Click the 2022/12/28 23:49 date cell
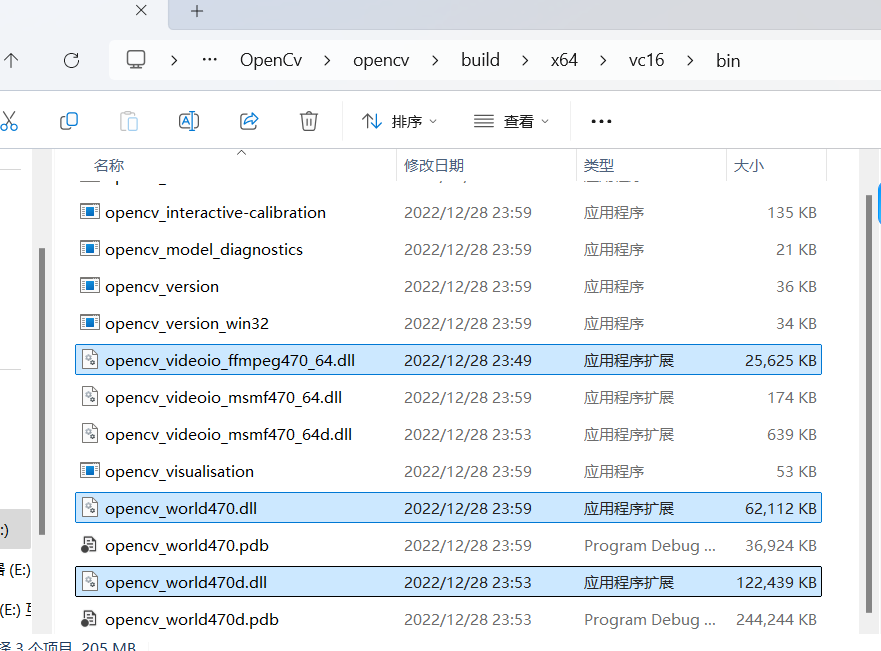Screen dimensions: 881x651 [467, 360]
